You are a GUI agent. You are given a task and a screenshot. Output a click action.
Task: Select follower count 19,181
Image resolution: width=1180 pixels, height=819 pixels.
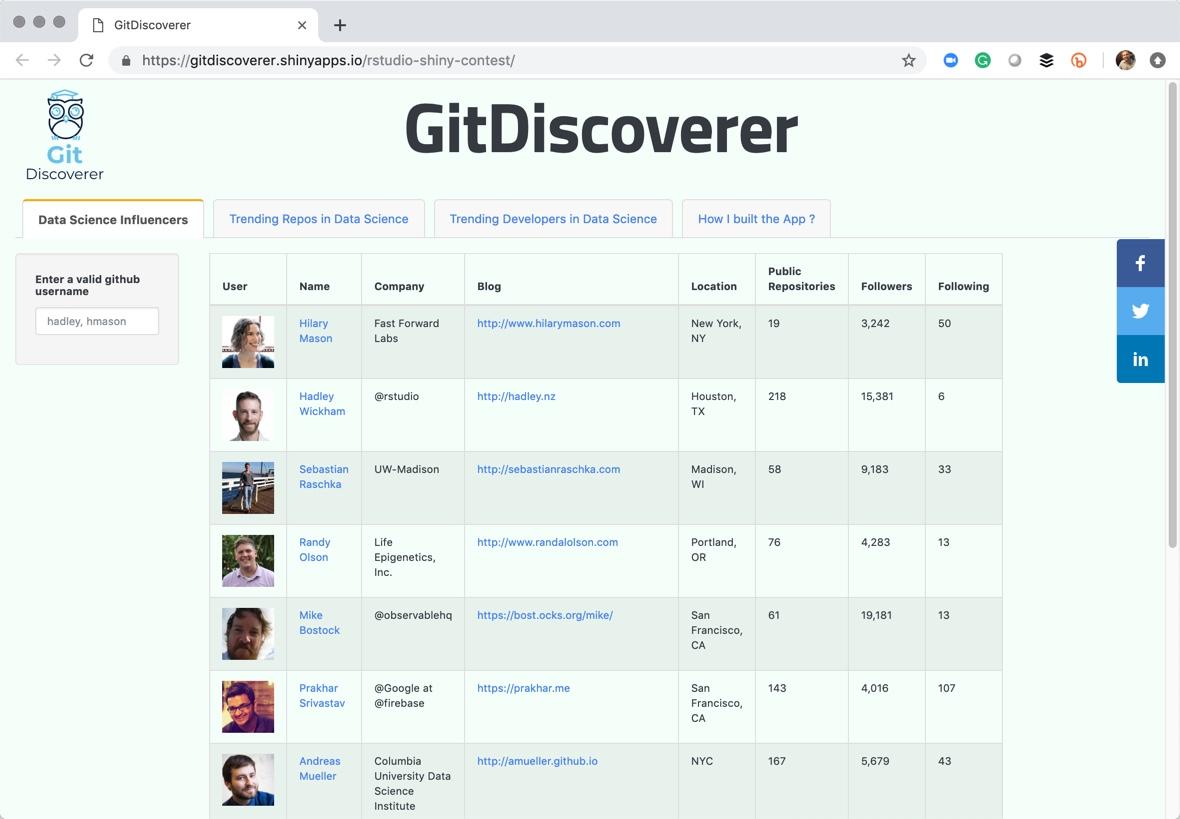pos(876,616)
